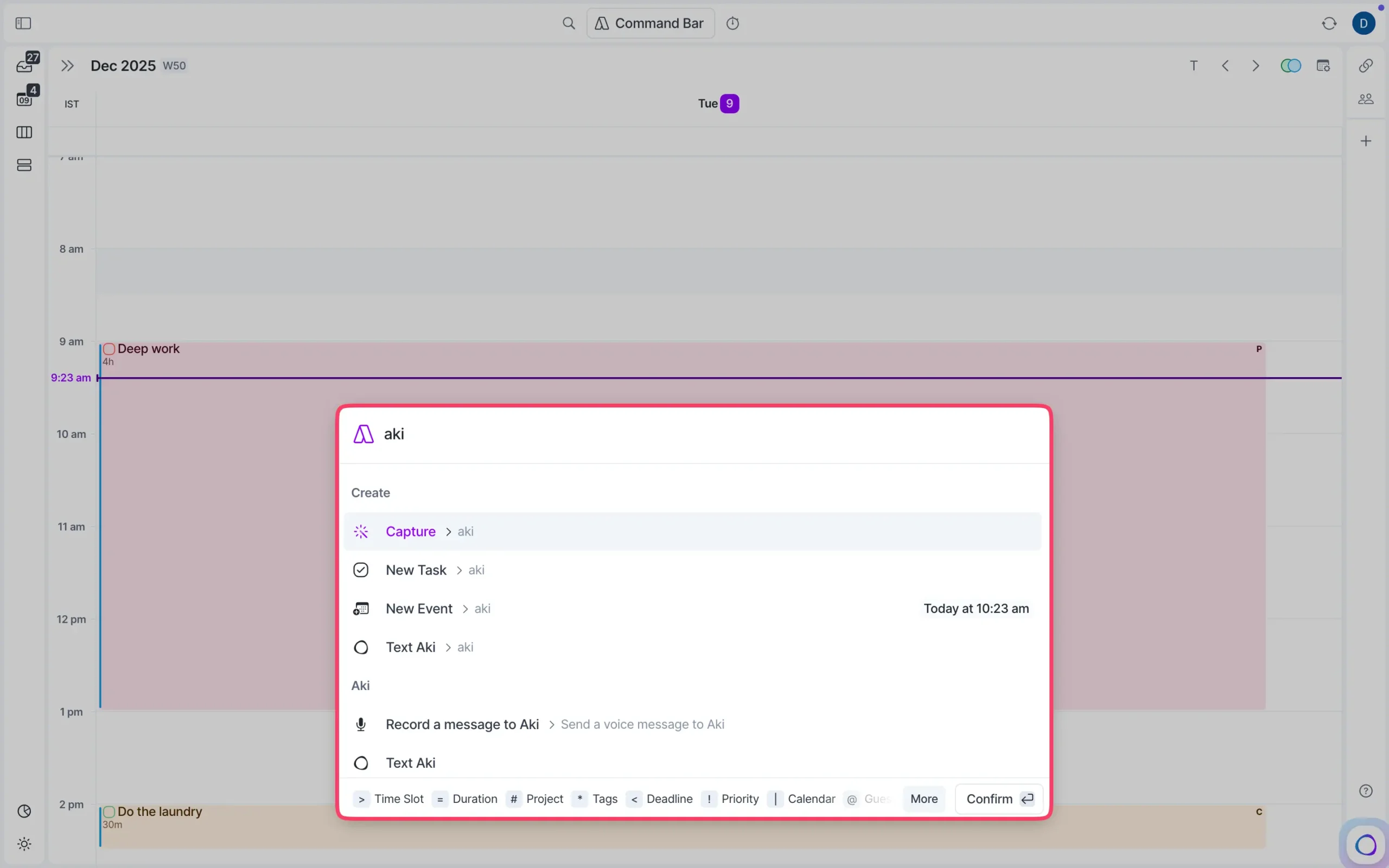Select New Event in the command menu
Image resolution: width=1389 pixels, height=868 pixels.
pyautogui.click(x=419, y=608)
